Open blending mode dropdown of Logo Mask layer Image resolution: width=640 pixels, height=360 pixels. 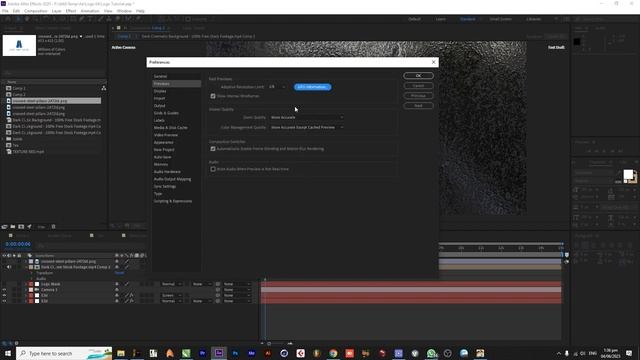172,284
